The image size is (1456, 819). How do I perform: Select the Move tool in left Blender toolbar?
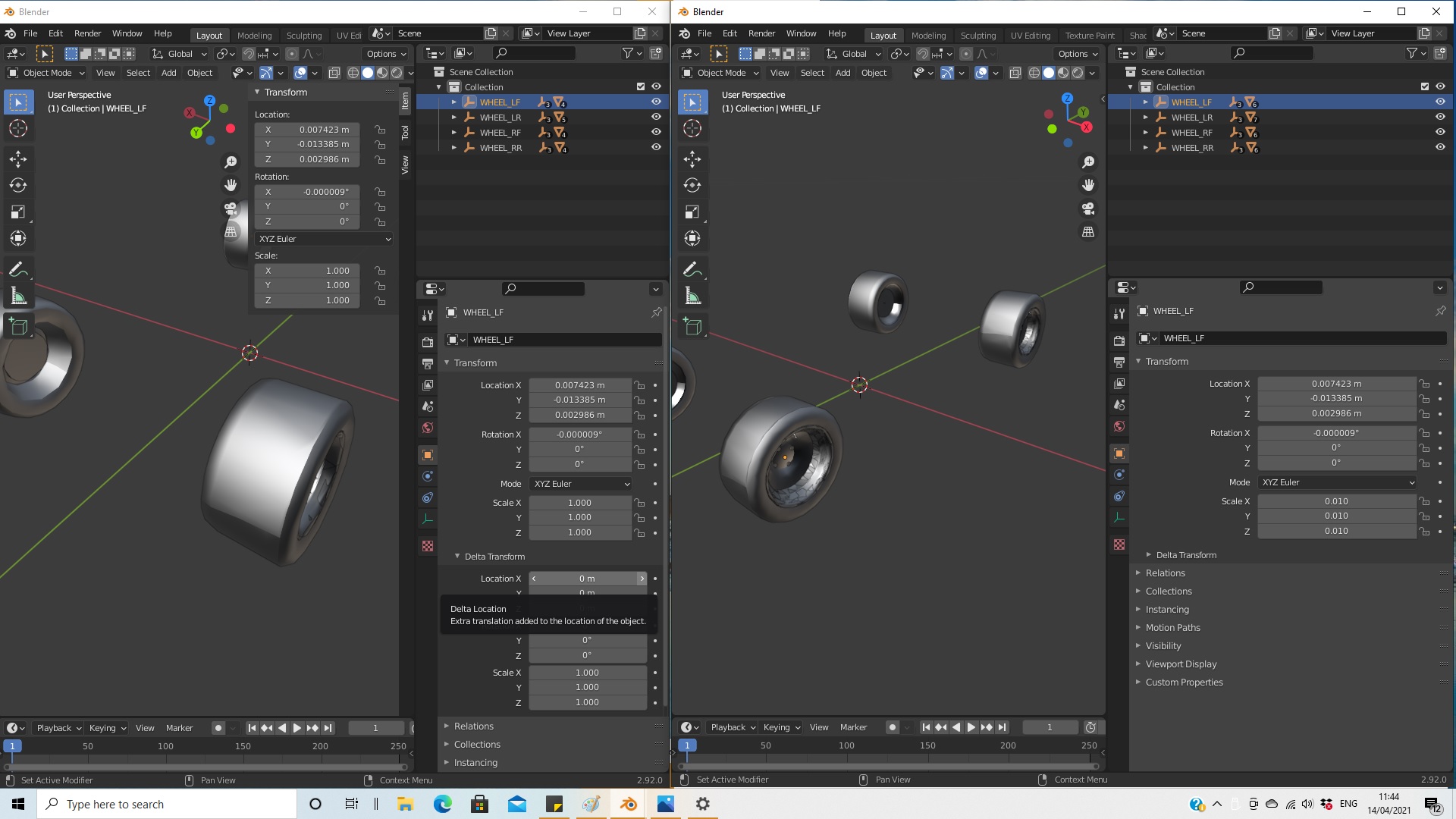(18, 158)
